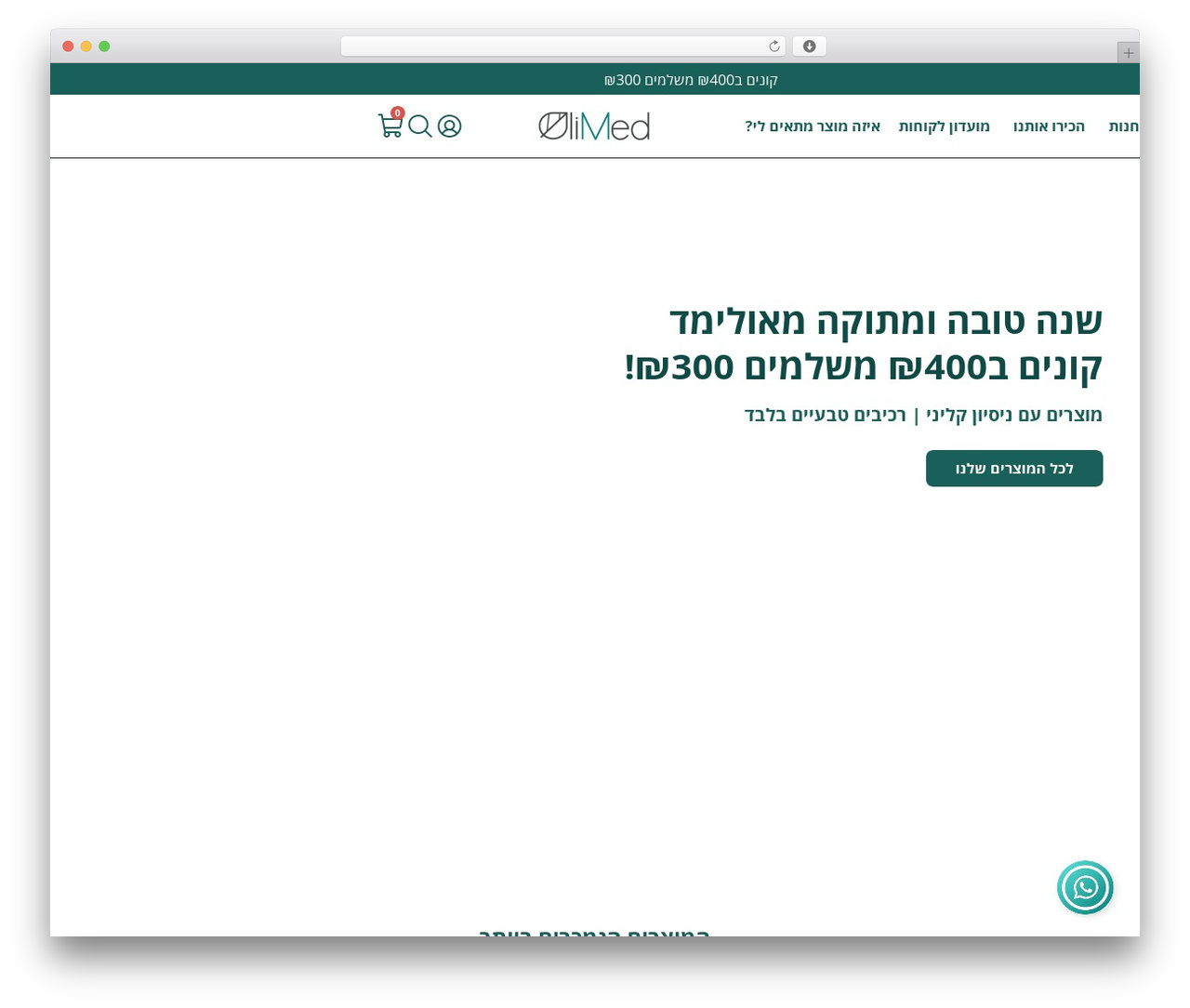Click the browser address bar

[563, 46]
